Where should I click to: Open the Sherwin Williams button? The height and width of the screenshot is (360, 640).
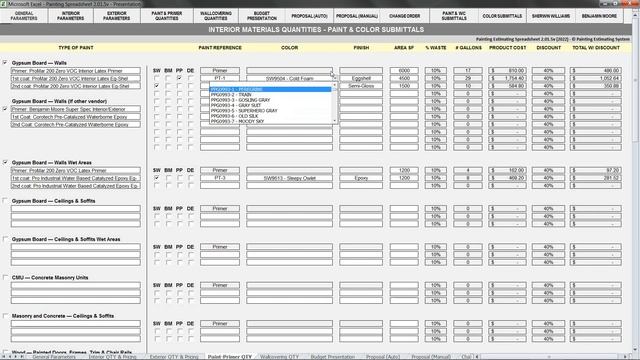[x=551, y=16]
